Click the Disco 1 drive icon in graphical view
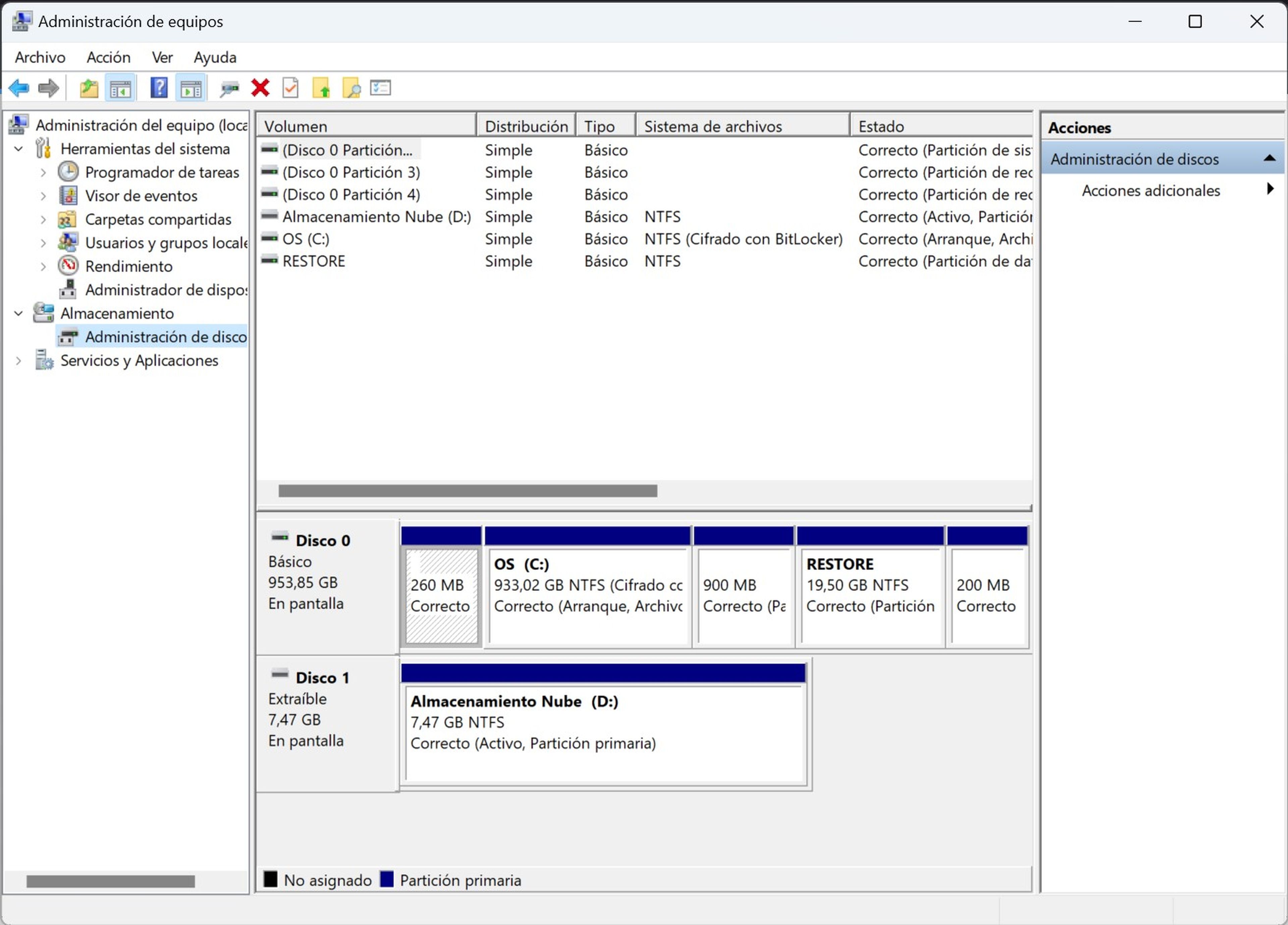The width and height of the screenshot is (1288, 925). [280, 674]
